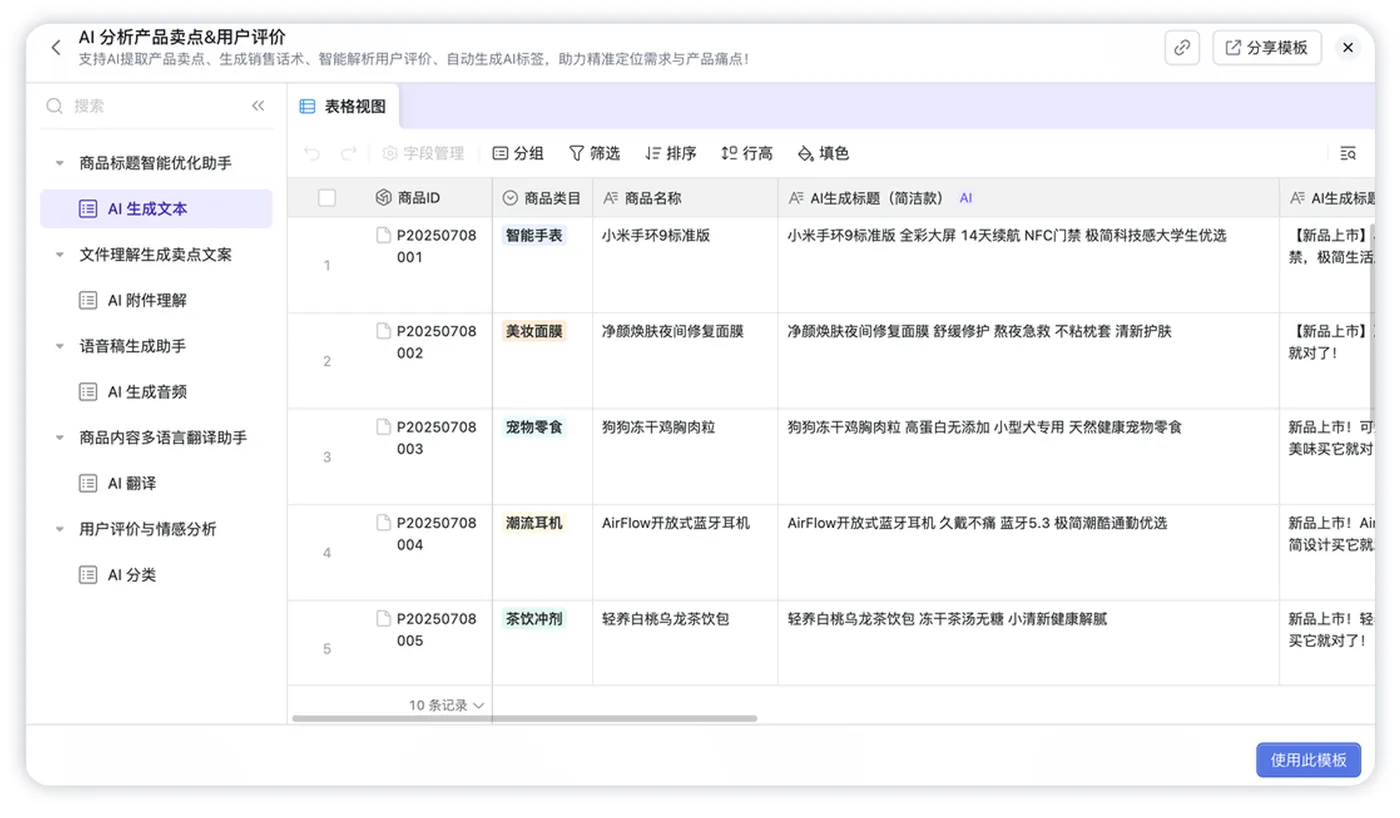This screenshot has height=818, width=1400.
Task: Click the text-type icon beside 商品名称 header
Action: 611,198
